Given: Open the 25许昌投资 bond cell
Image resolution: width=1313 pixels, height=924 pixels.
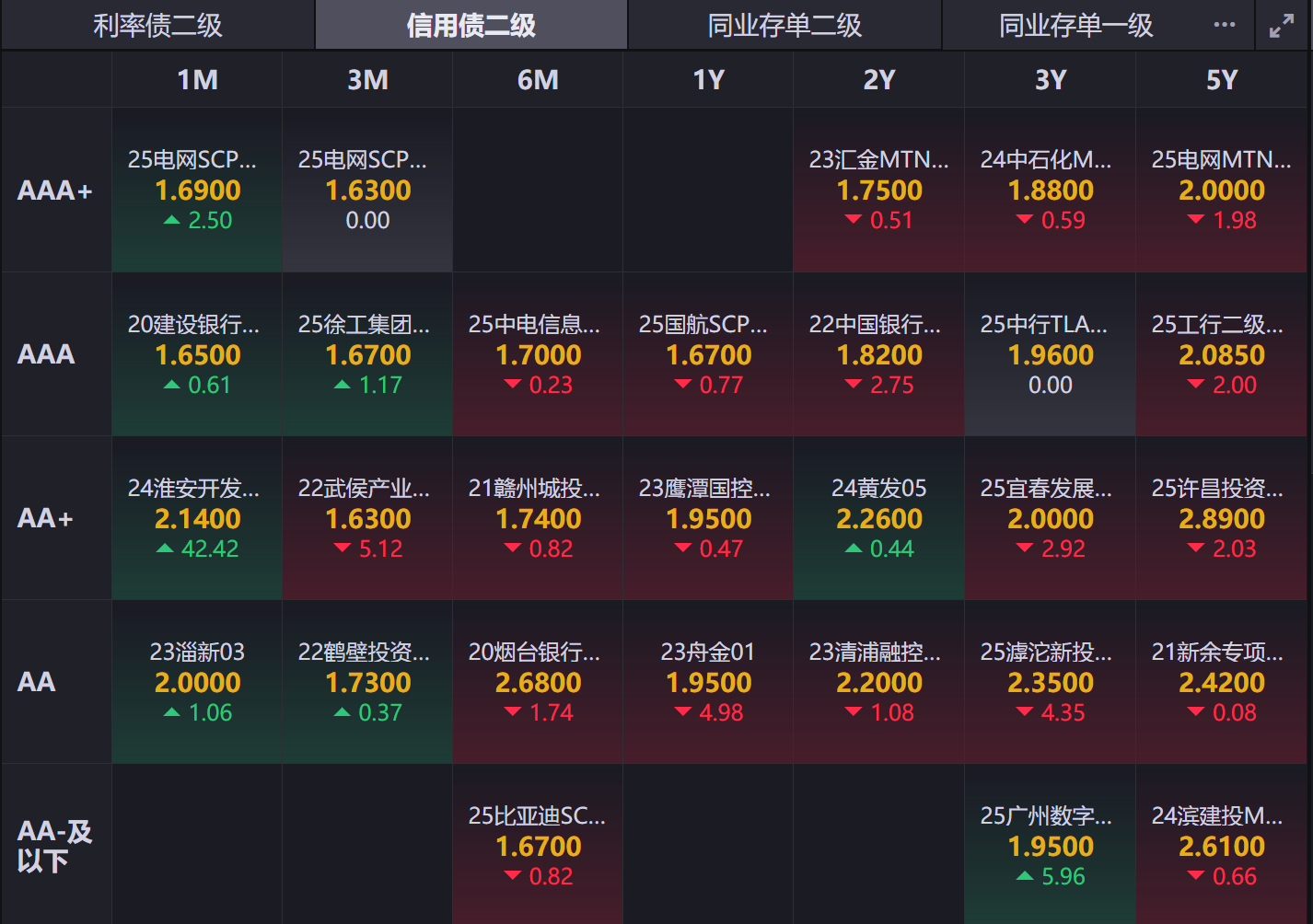Looking at the screenshot, I should pos(1222,518).
